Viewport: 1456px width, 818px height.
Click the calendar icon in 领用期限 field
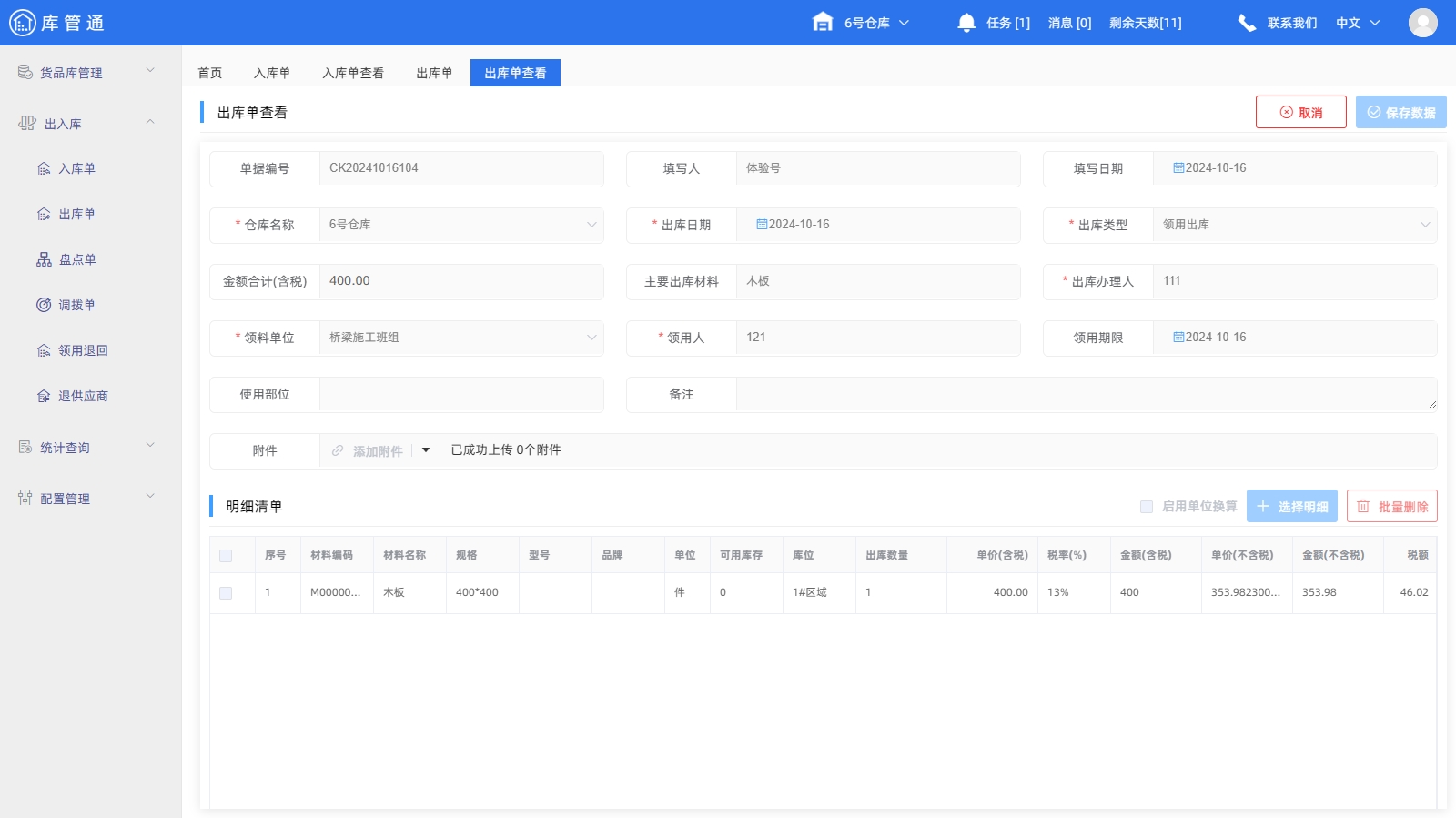tap(1178, 338)
